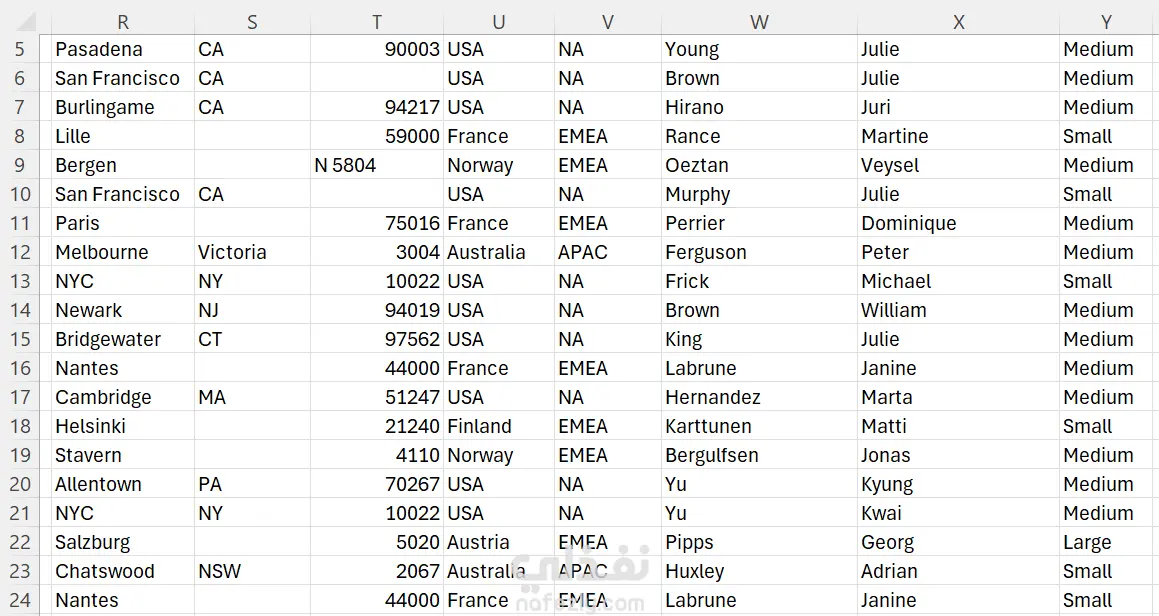Click the Hernandez last name cell
Image resolution: width=1159 pixels, height=616 pixels.
point(759,397)
